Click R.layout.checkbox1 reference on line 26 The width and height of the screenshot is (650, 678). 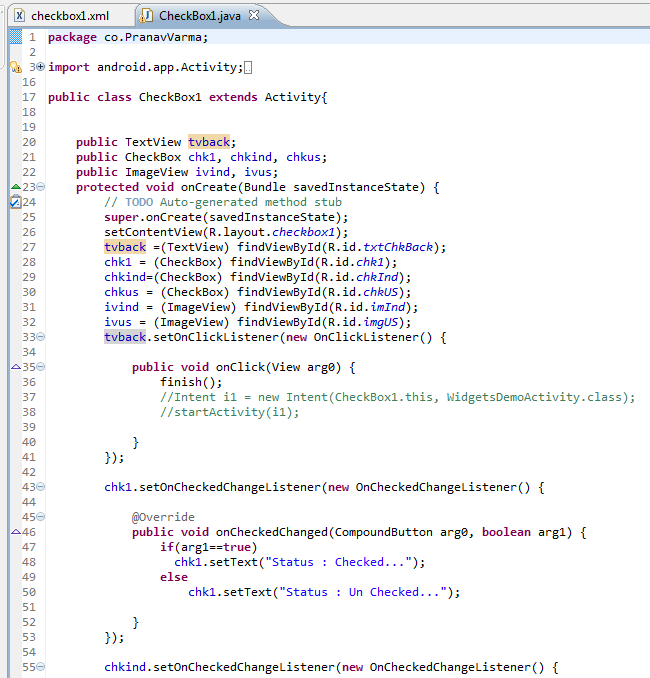272,232
